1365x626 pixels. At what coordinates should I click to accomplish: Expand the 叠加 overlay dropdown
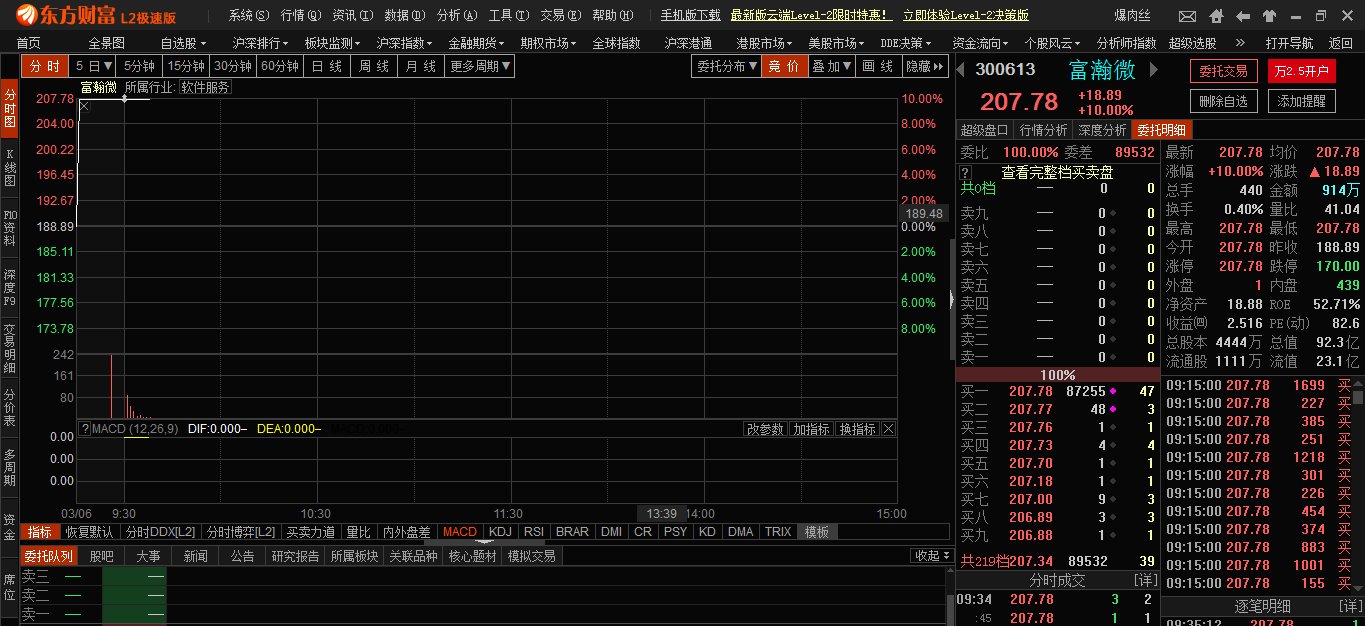[831, 66]
